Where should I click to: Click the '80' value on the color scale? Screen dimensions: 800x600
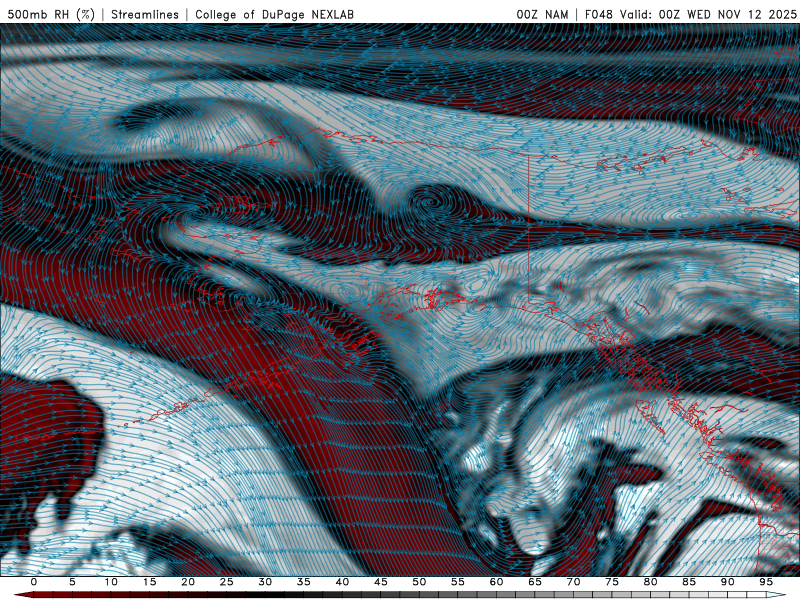(x=650, y=582)
